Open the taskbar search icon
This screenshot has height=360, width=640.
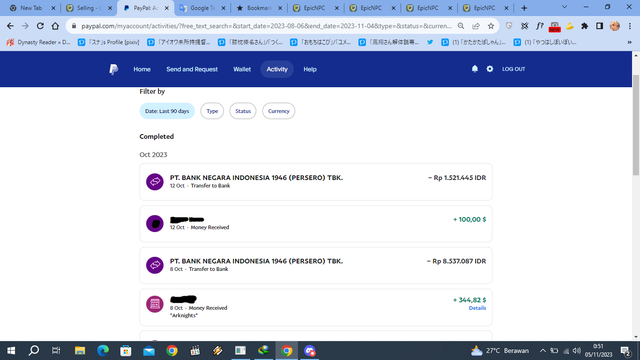pyautogui.click(x=34, y=351)
